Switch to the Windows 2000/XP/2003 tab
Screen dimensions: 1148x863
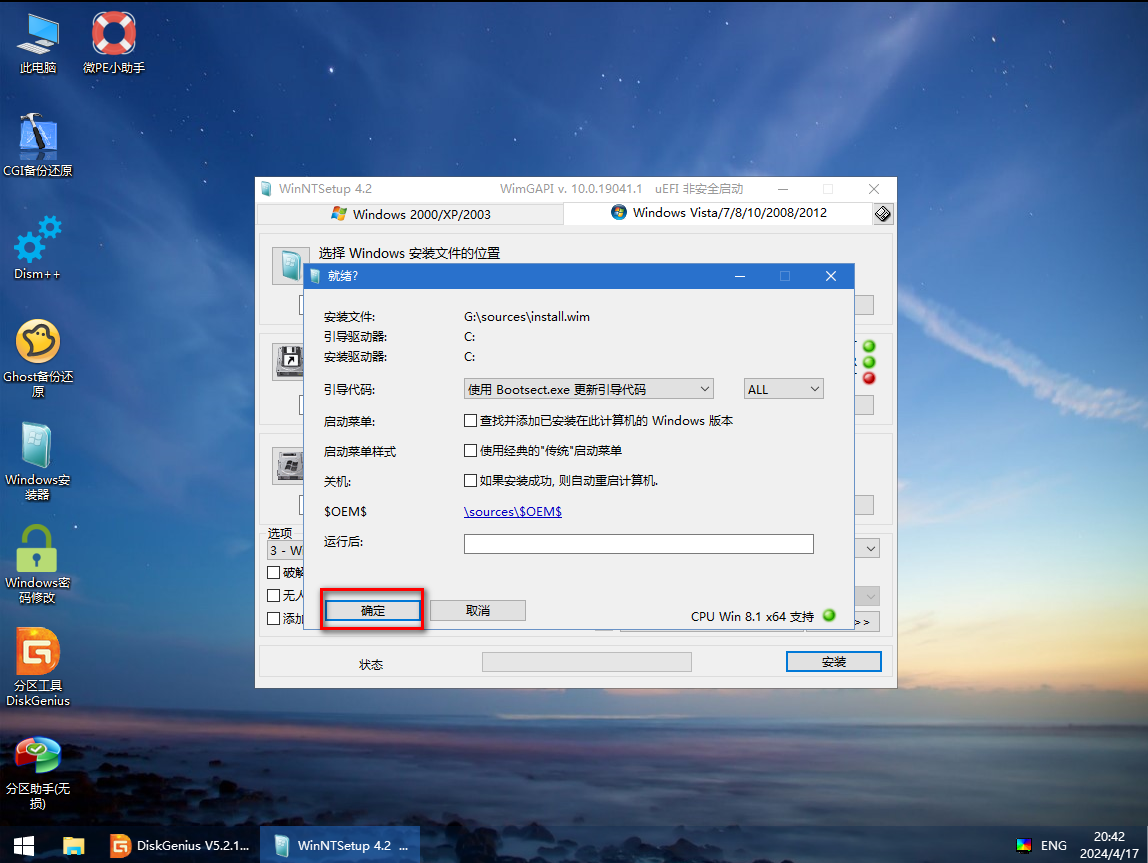[411, 214]
